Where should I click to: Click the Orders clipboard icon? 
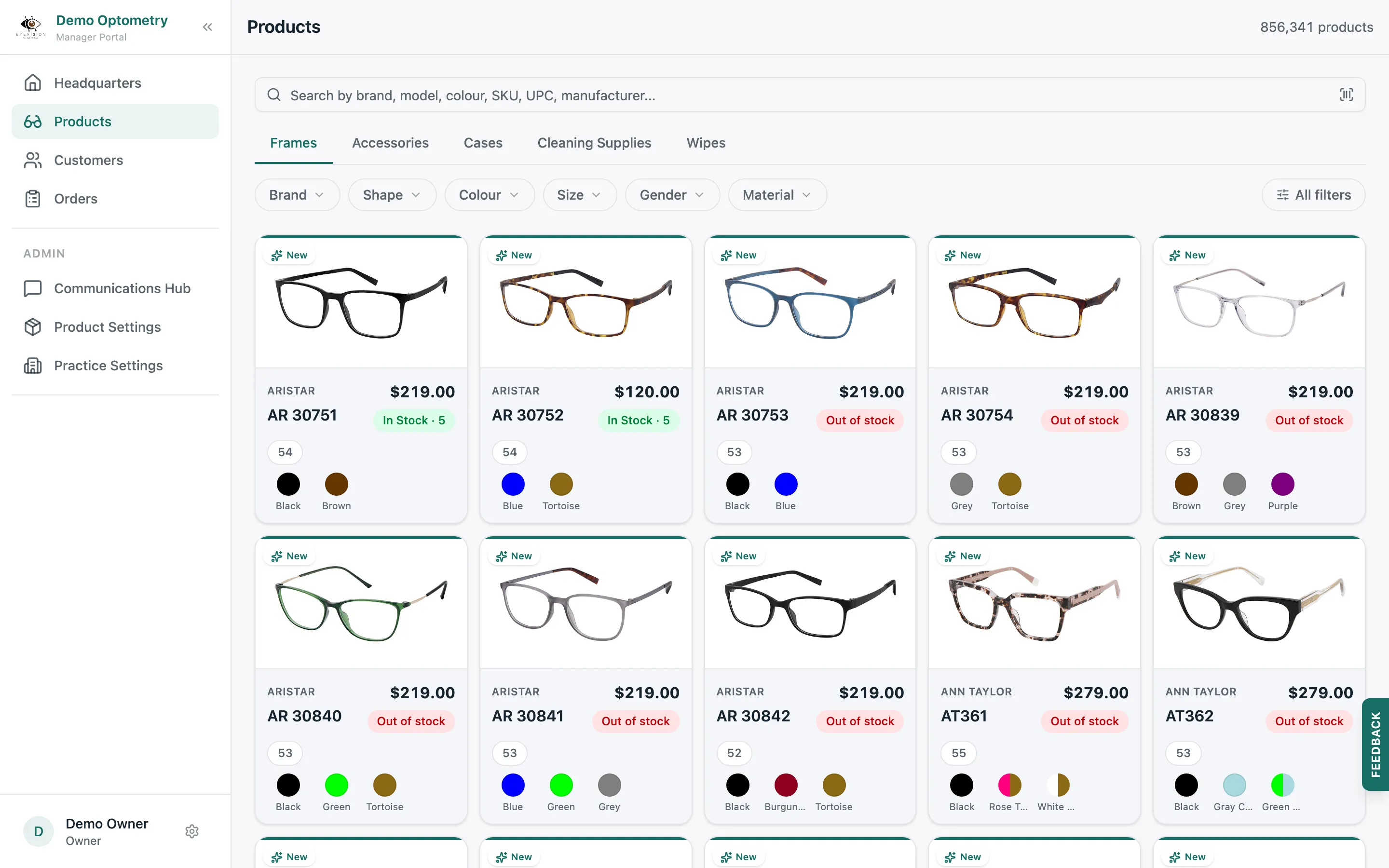tap(33, 199)
